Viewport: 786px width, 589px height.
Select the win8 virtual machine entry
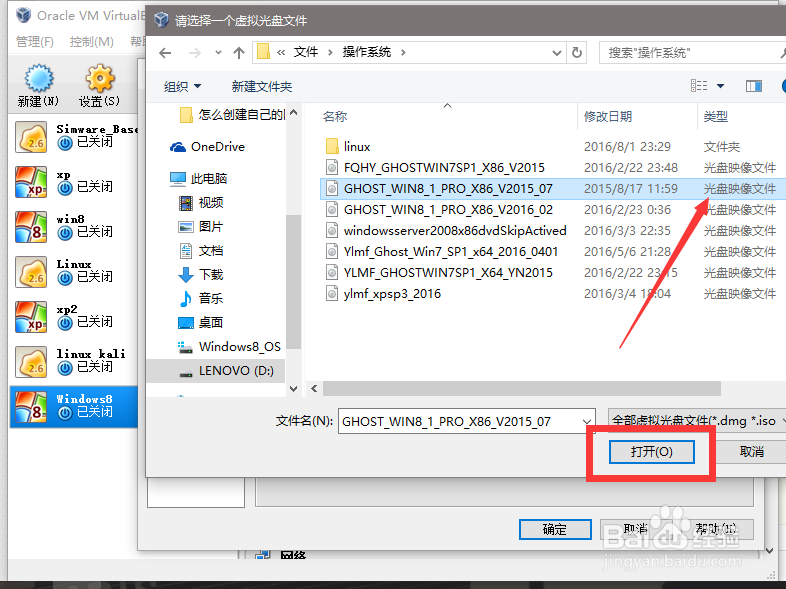point(75,227)
